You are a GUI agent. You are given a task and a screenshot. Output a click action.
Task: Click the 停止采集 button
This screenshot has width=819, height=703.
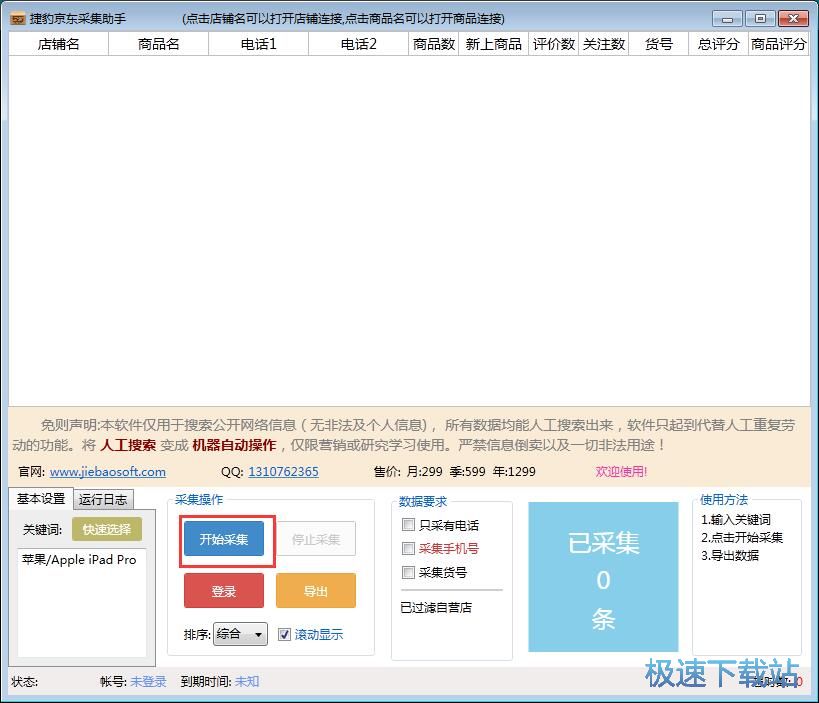click(x=315, y=539)
